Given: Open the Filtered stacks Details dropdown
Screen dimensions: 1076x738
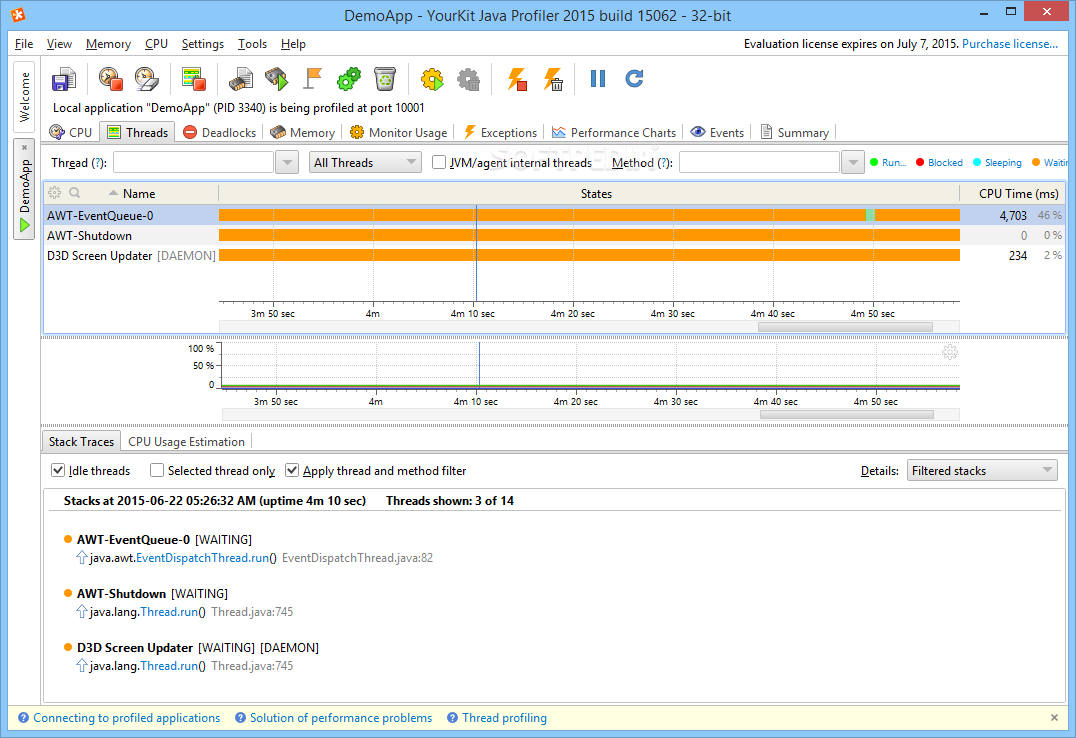Looking at the screenshot, I should (x=982, y=470).
